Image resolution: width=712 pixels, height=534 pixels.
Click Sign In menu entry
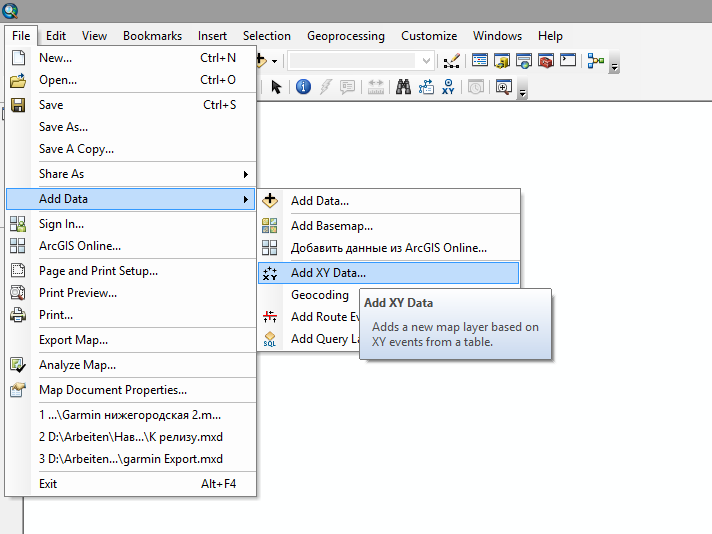tap(61, 224)
